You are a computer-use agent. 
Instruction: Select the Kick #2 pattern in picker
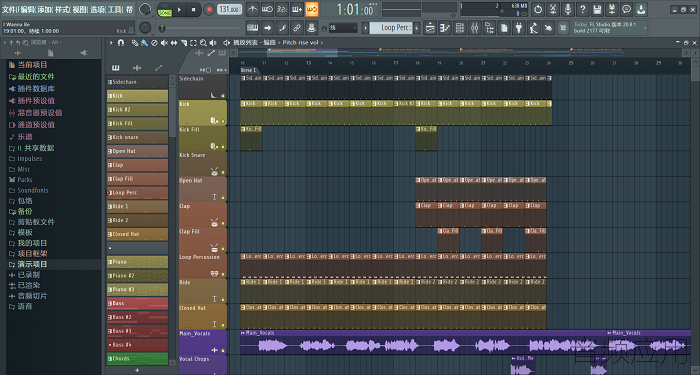click(x=138, y=109)
